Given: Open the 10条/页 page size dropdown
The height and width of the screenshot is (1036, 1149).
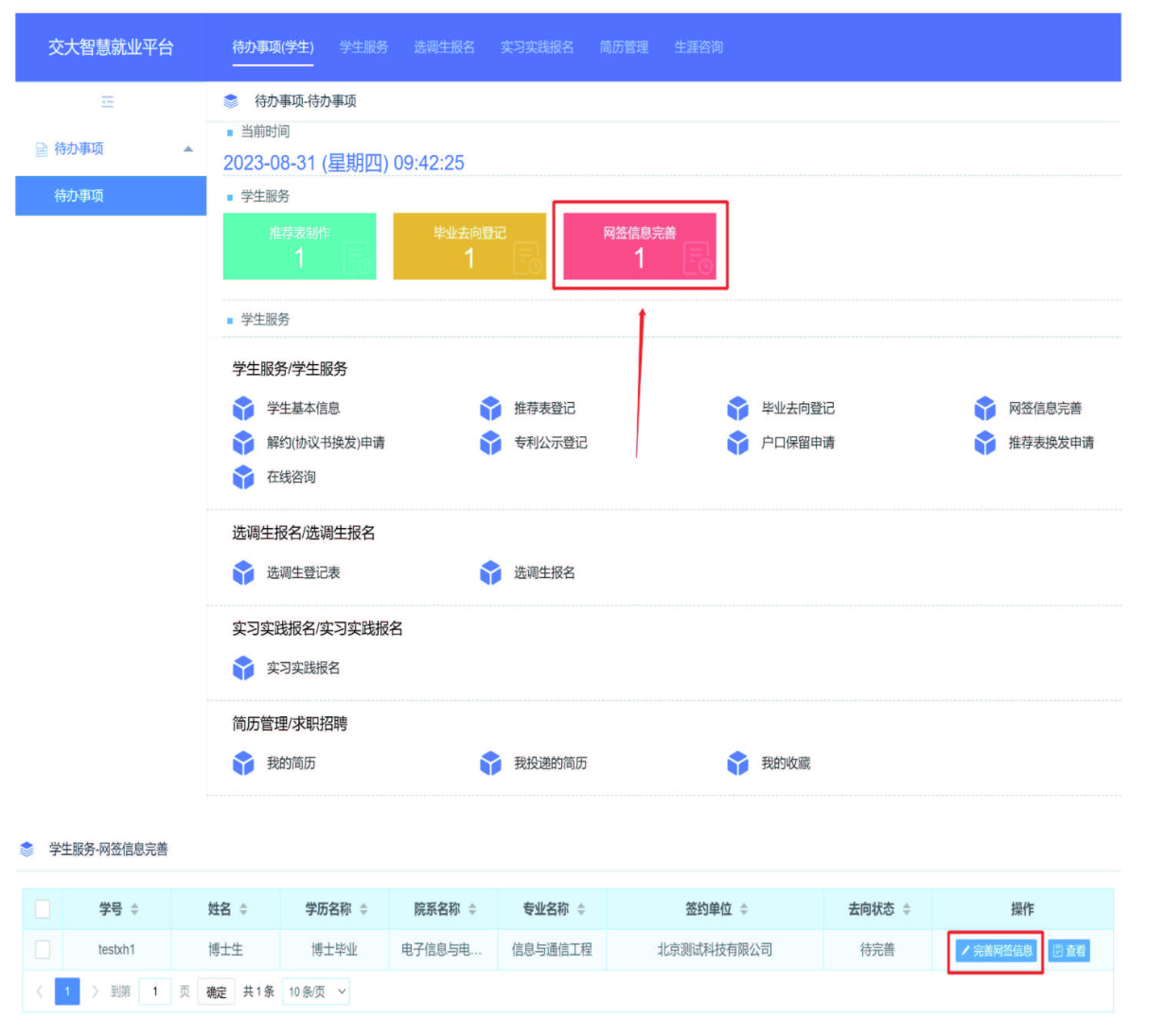Looking at the screenshot, I should pos(317,992).
